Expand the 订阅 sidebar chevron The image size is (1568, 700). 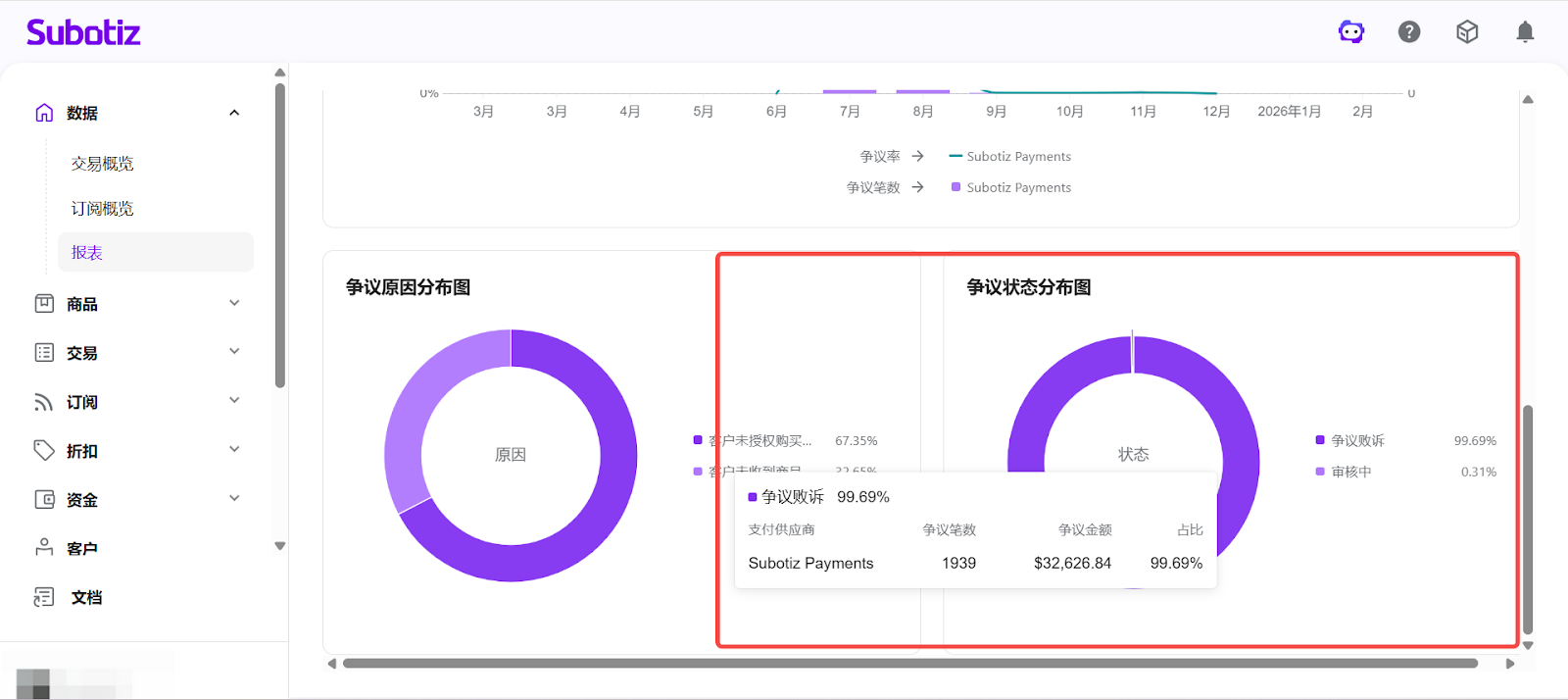tap(234, 400)
